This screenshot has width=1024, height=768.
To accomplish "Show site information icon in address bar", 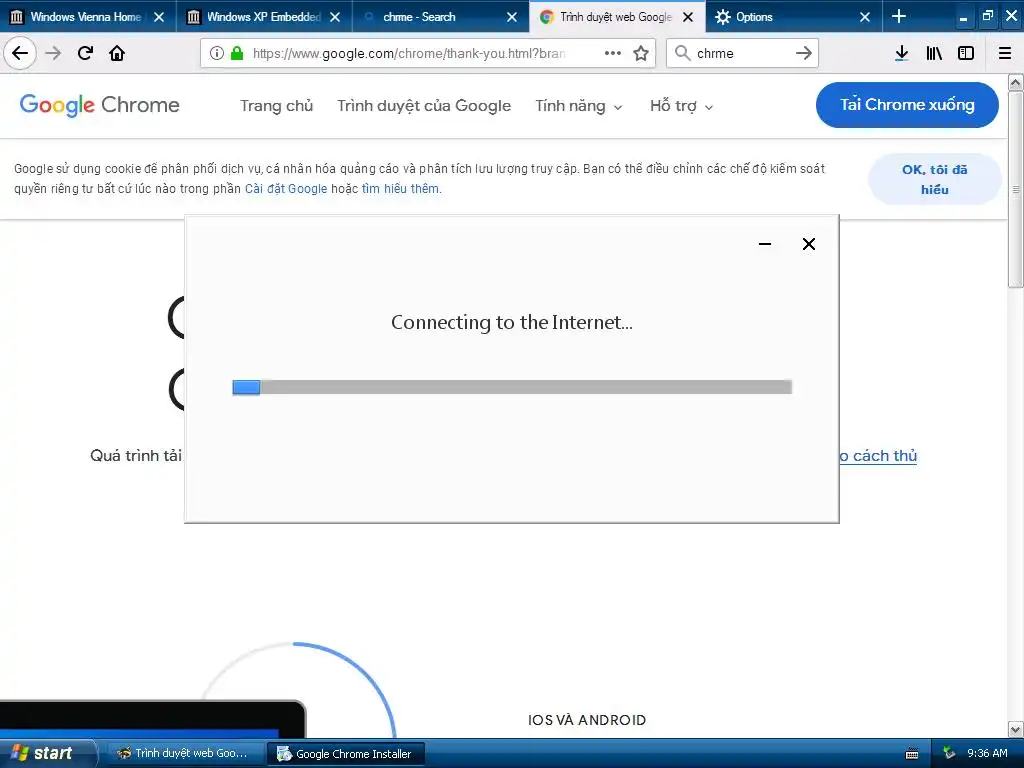I will click(217, 53).
